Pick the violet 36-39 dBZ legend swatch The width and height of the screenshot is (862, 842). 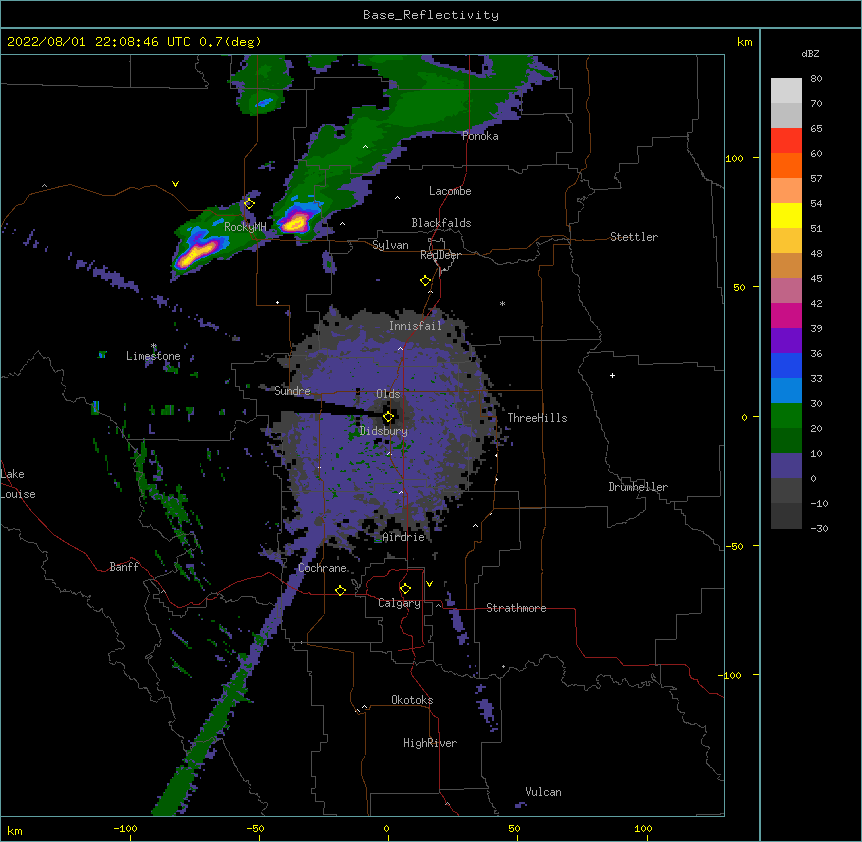786,341
